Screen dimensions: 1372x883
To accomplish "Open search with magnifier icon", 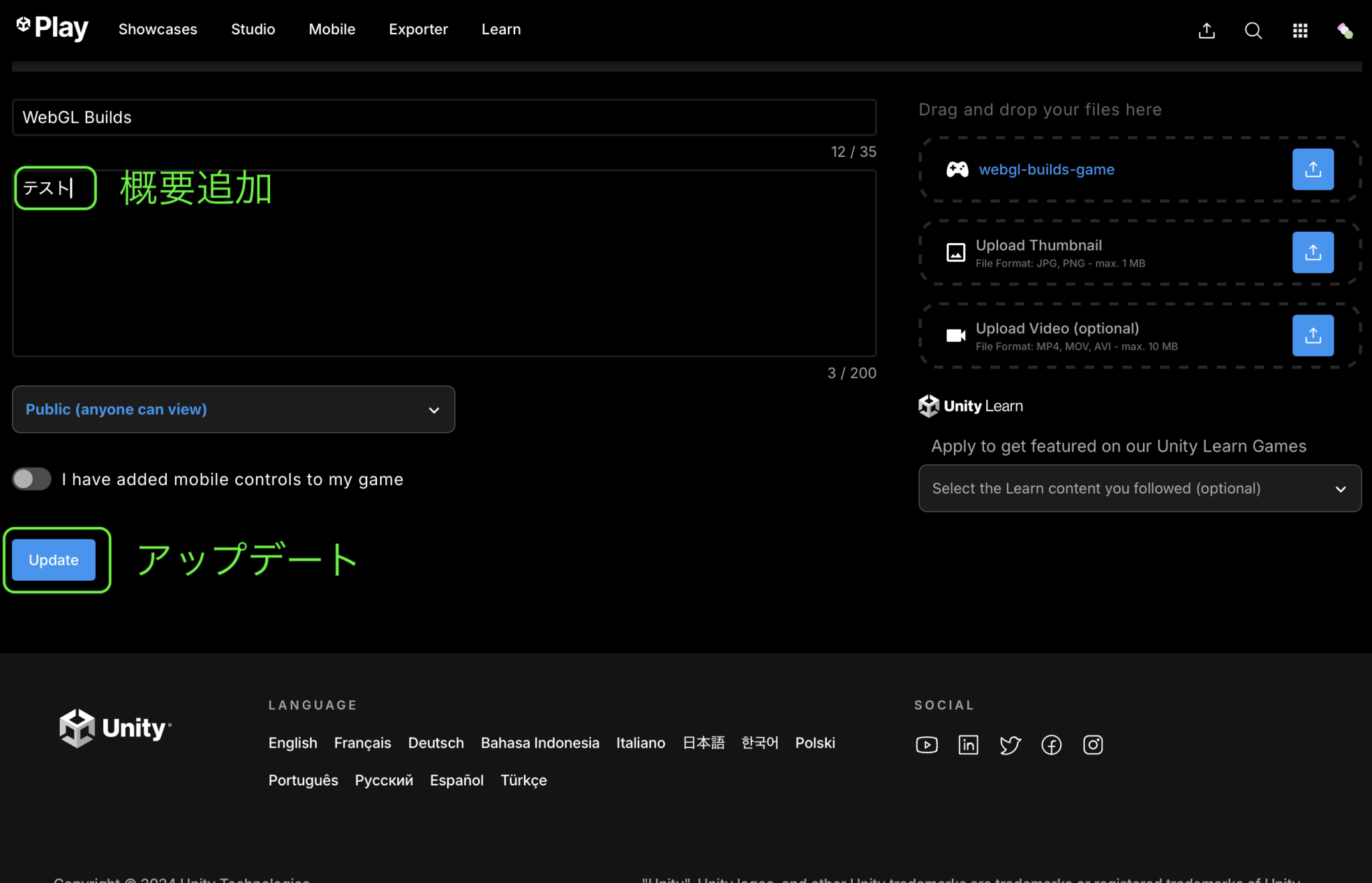I will (1253, 31).
